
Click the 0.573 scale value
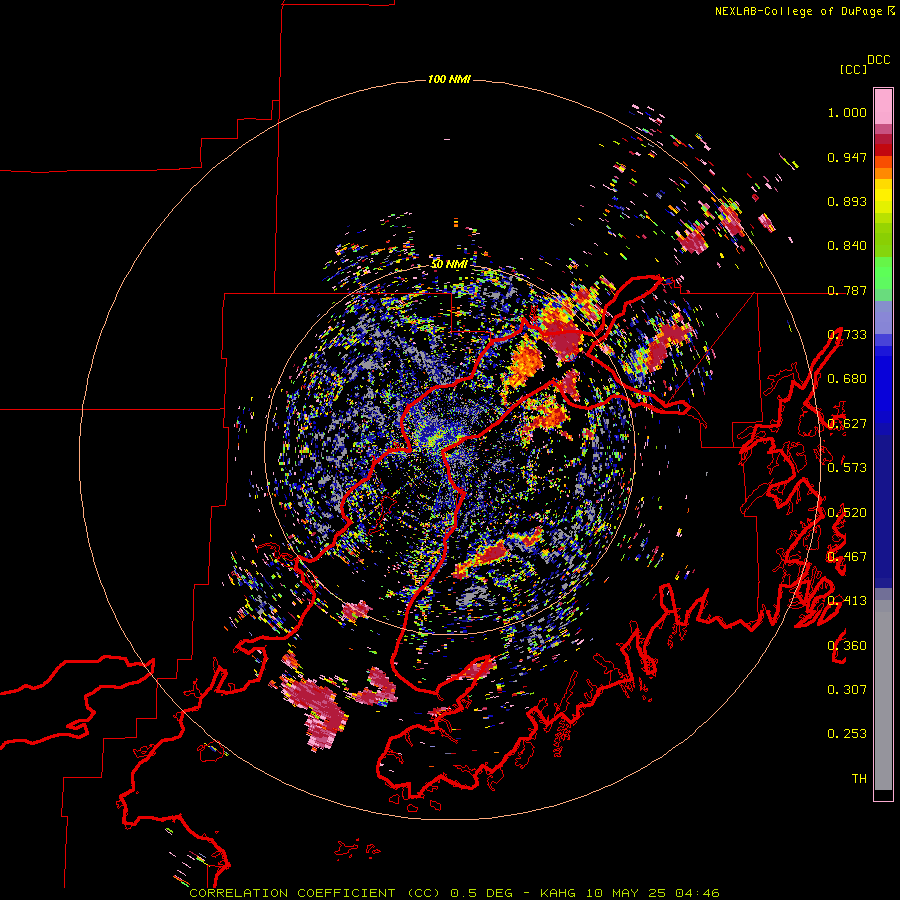847,467
